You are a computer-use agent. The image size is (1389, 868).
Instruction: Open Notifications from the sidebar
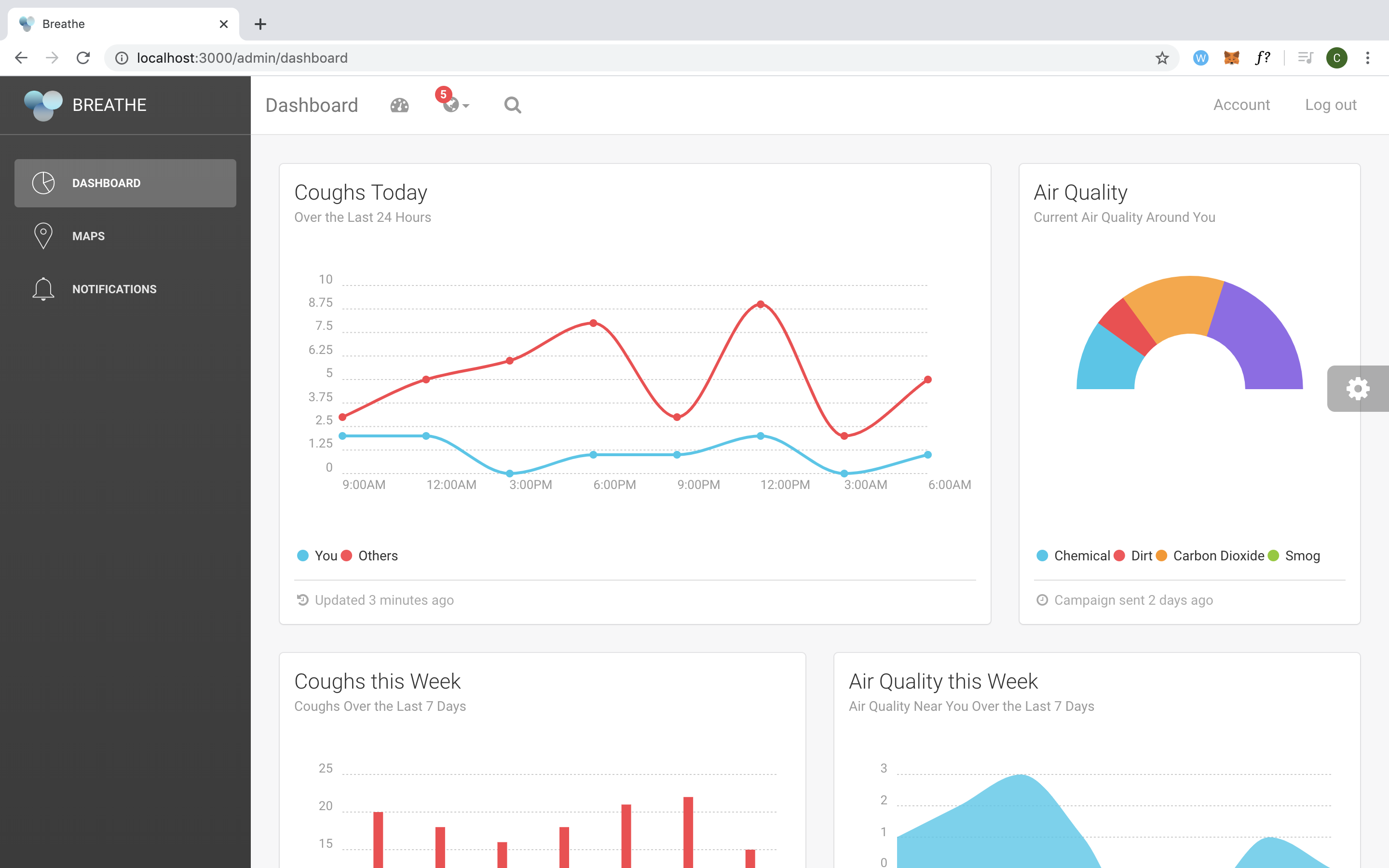(x=114, y=289)
